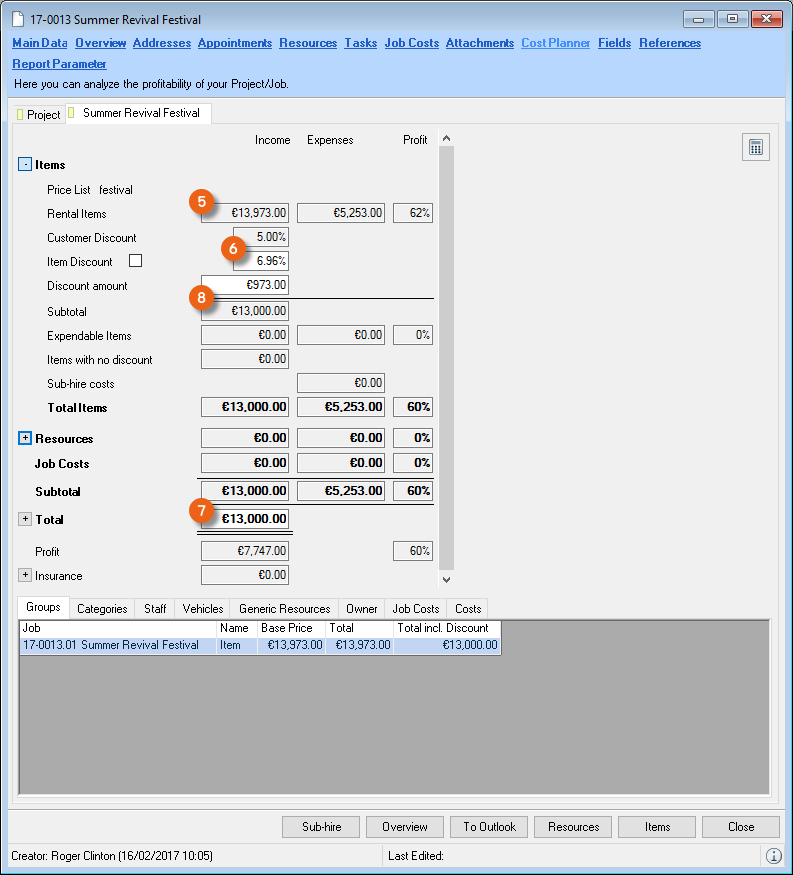
Task: Open the Job Costs bottom tab
Action: [415, 608]
